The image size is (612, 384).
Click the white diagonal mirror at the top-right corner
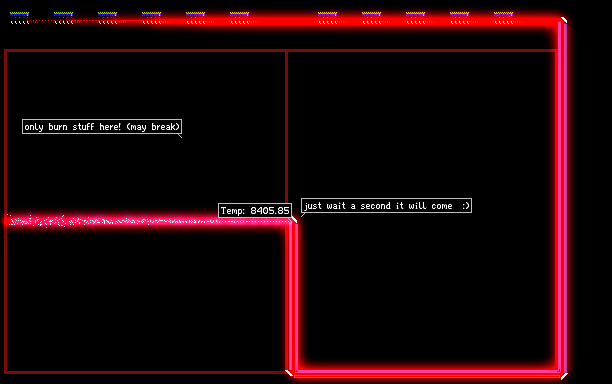[x=564, y=20]
